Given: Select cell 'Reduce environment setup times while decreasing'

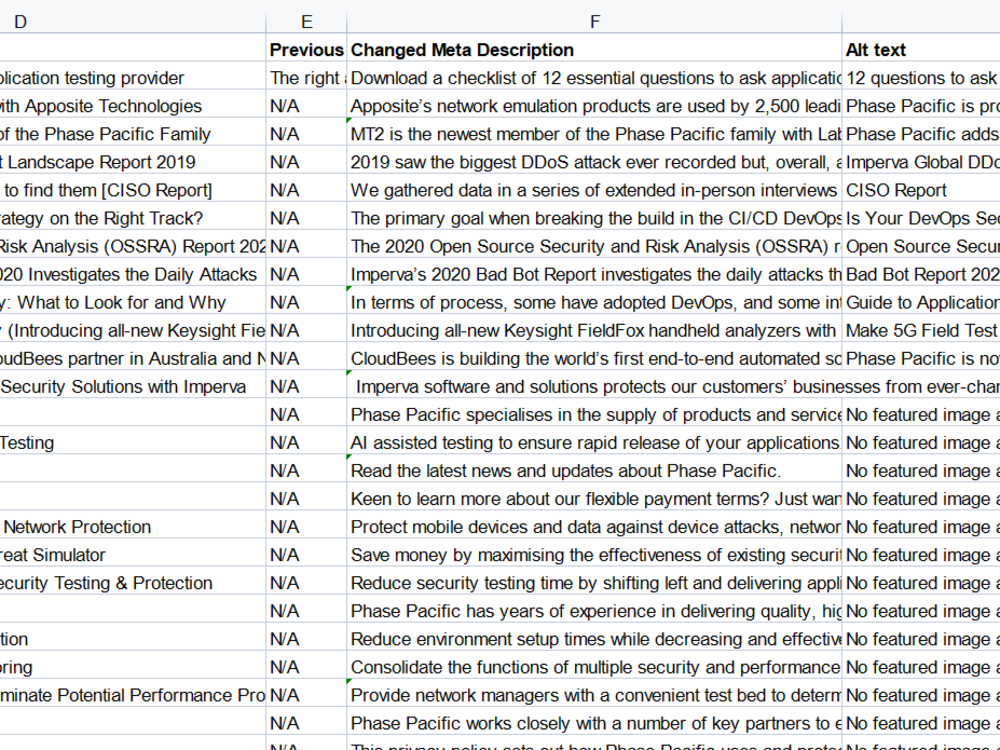Looking at the screenshot, I should tap(594, 639).
